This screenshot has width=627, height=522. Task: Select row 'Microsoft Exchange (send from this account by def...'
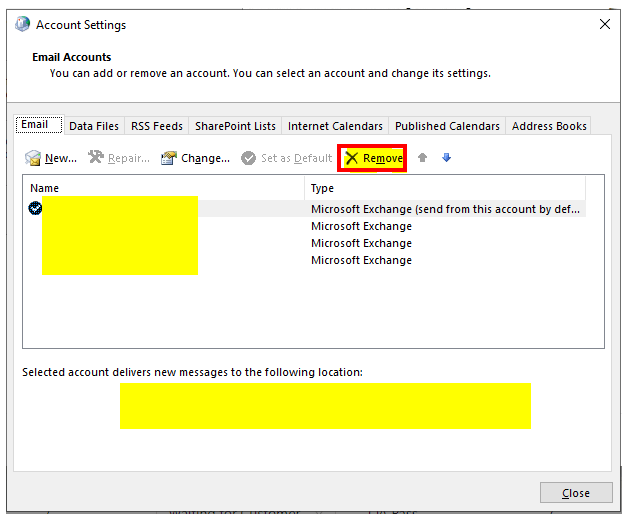click(304, 209)
